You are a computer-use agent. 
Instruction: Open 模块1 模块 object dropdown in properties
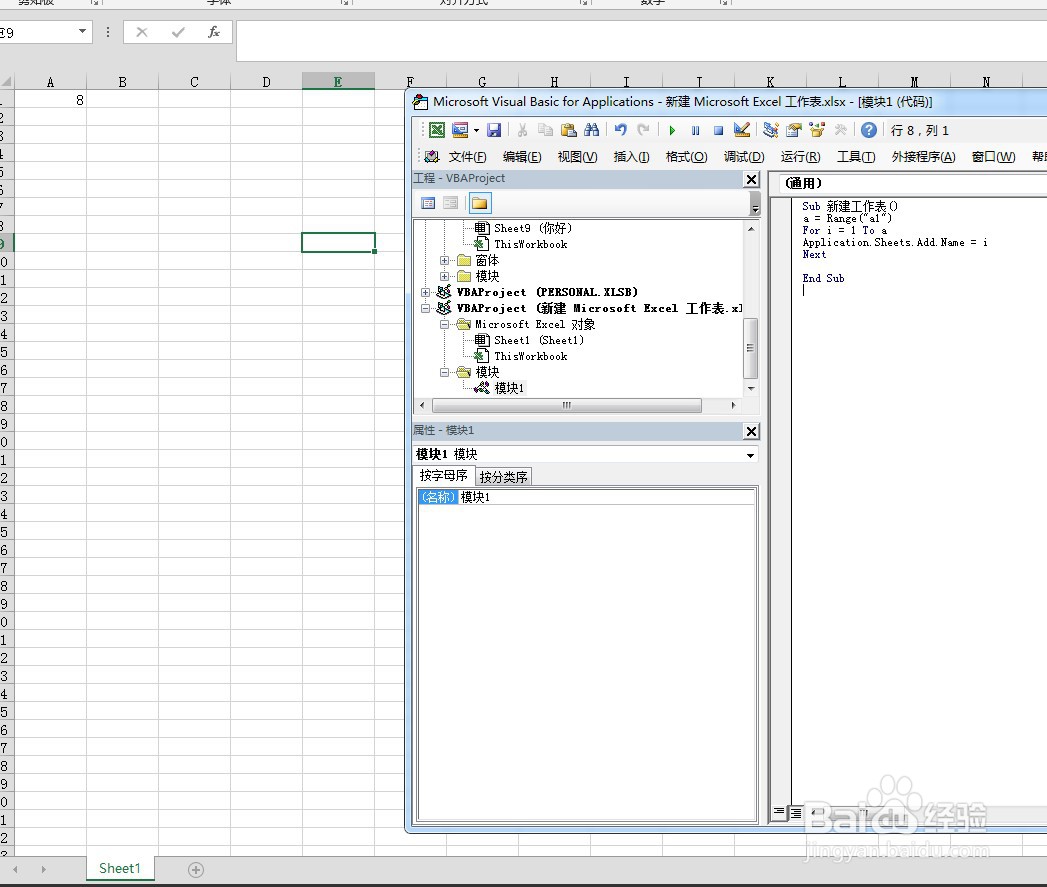click(751, 455)
